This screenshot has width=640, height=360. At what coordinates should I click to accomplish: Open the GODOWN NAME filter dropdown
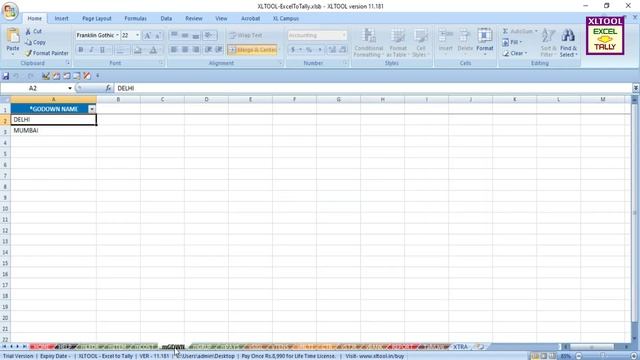pyautogui.click(x=92, y=109)
